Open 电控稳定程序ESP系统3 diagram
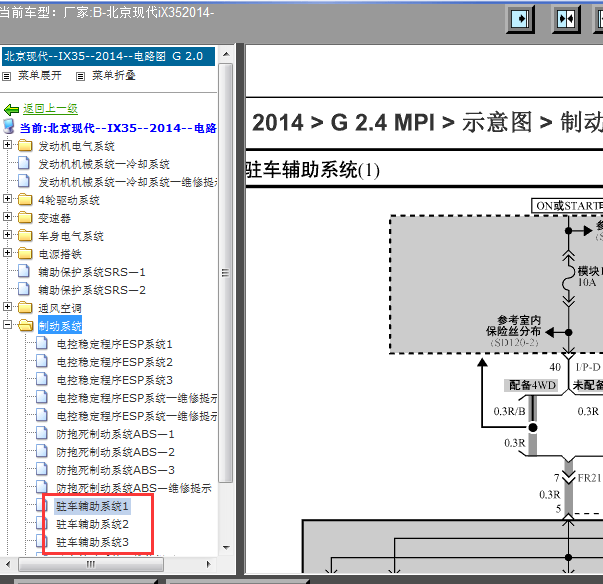Image resolution: width=603 pixels, height=584 pixels. click(x=115, y=380)
